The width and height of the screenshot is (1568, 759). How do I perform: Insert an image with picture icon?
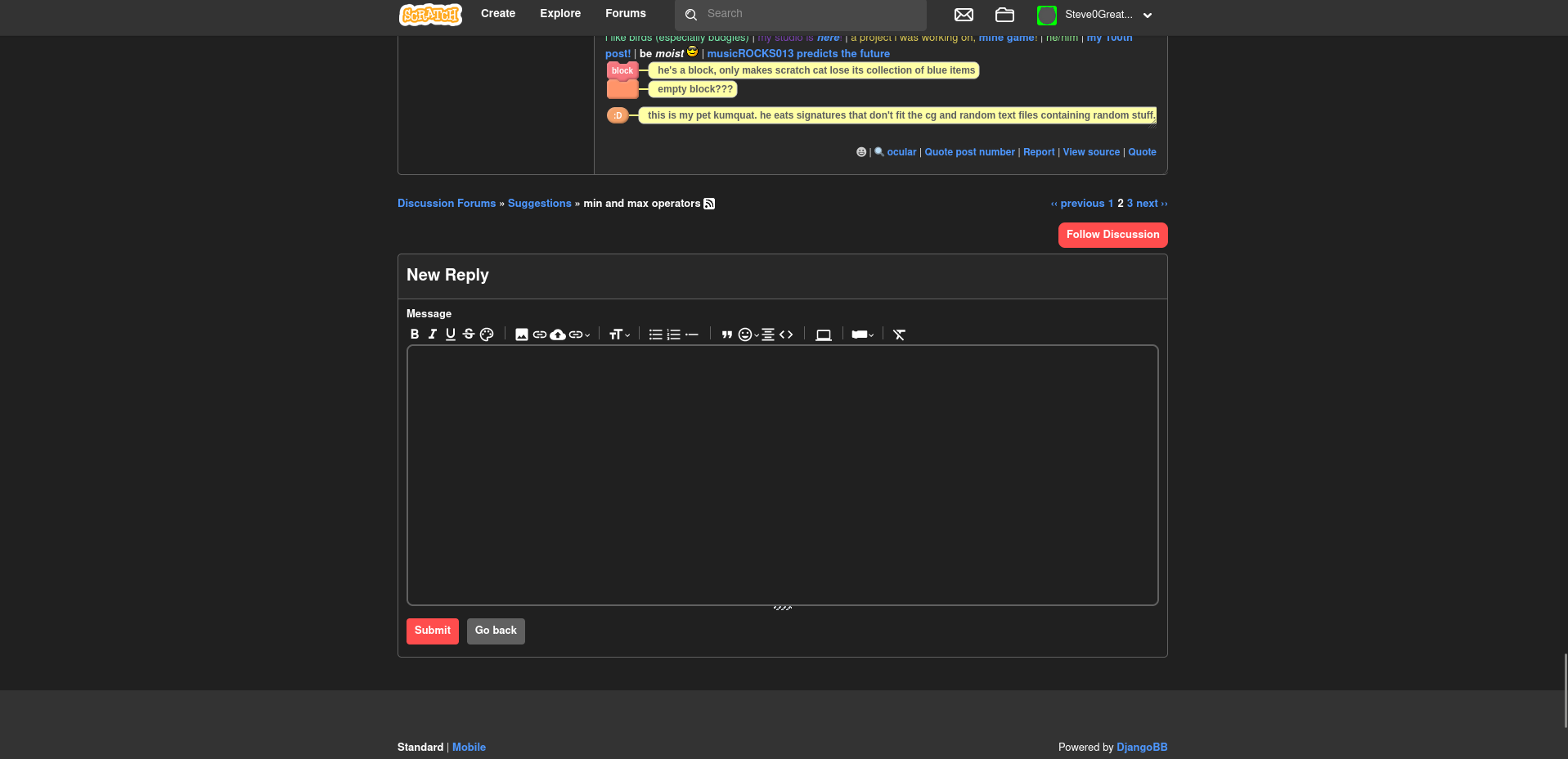(x=522, y=335)
